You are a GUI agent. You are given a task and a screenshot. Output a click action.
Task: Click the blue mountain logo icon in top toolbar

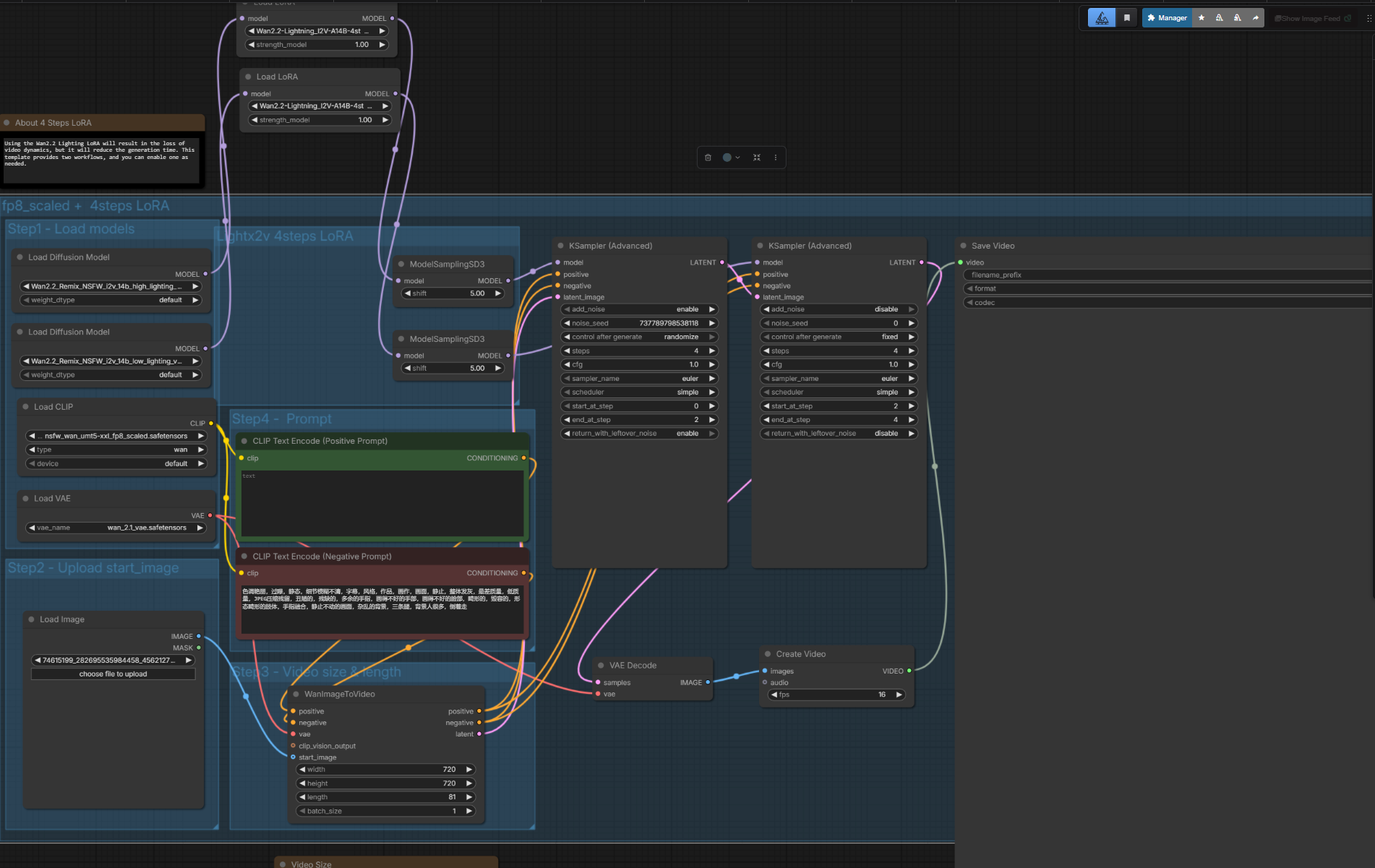pyautogui.click(x=1102, y=18)
